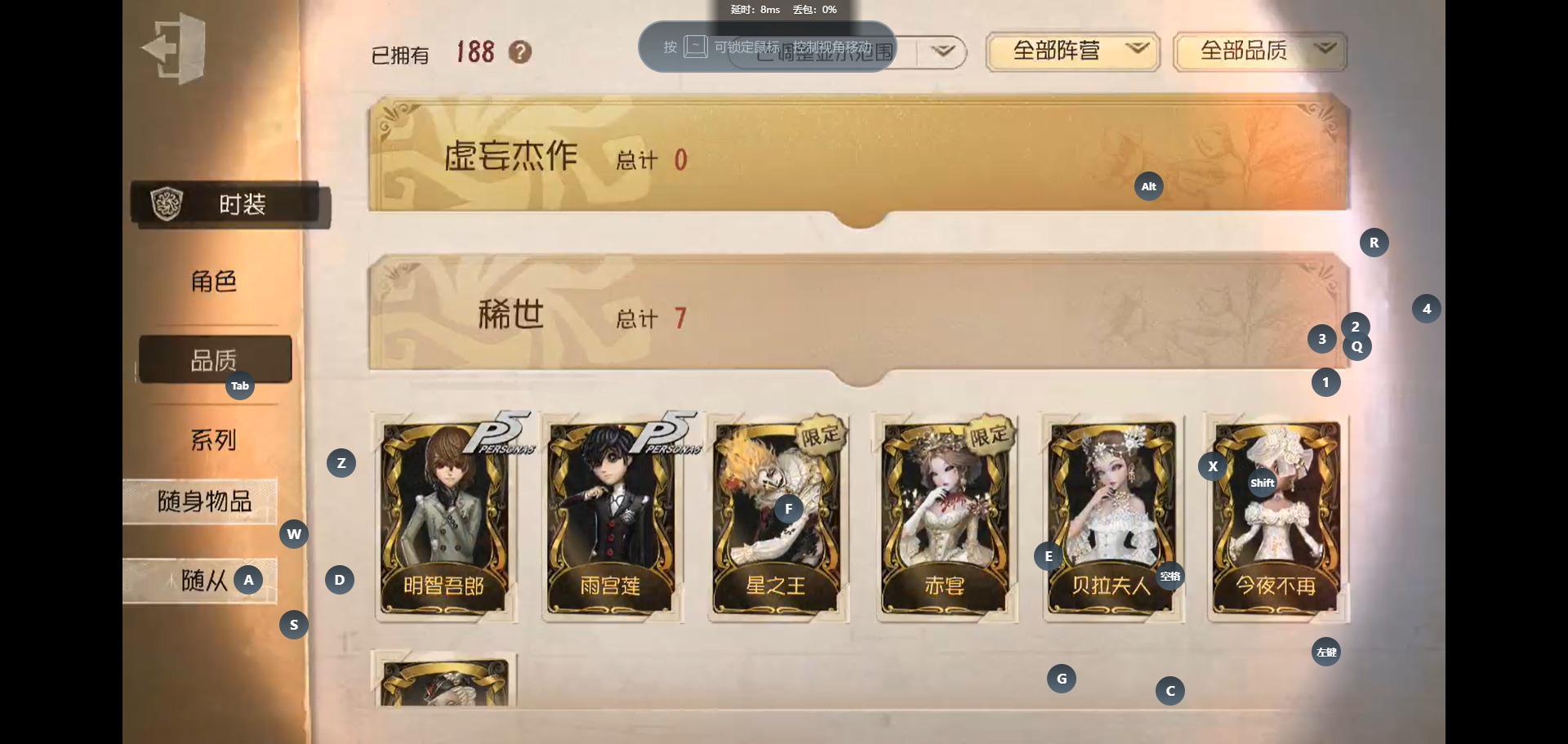
Task: Click the Tab key overlay badge
Action: pyautogui.click(x=239, y=385)
